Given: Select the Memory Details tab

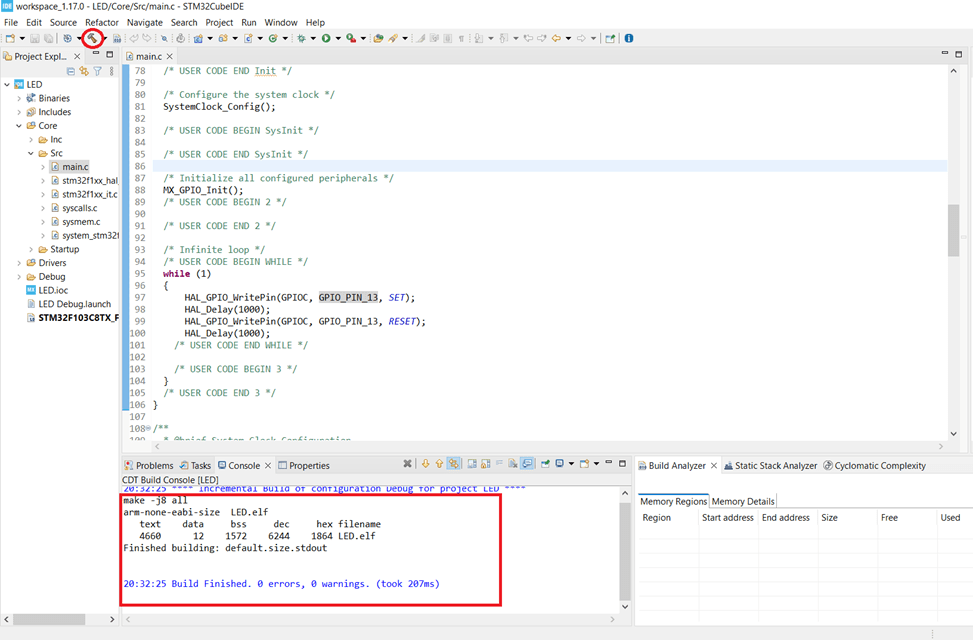Looking at the screenshot, I should pos(743,501).
